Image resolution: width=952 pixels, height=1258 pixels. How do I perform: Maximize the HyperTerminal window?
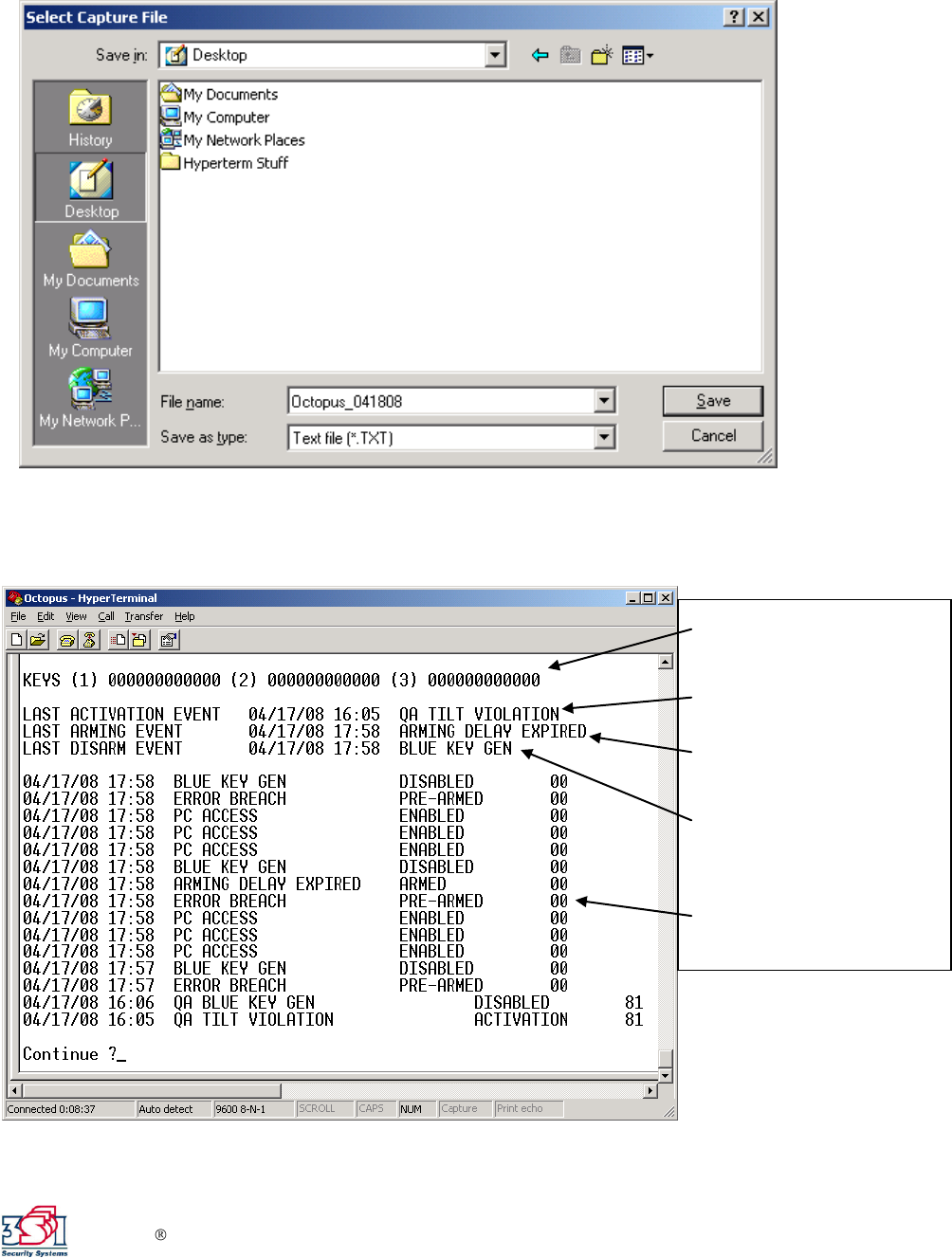click(x=648, y=598)
